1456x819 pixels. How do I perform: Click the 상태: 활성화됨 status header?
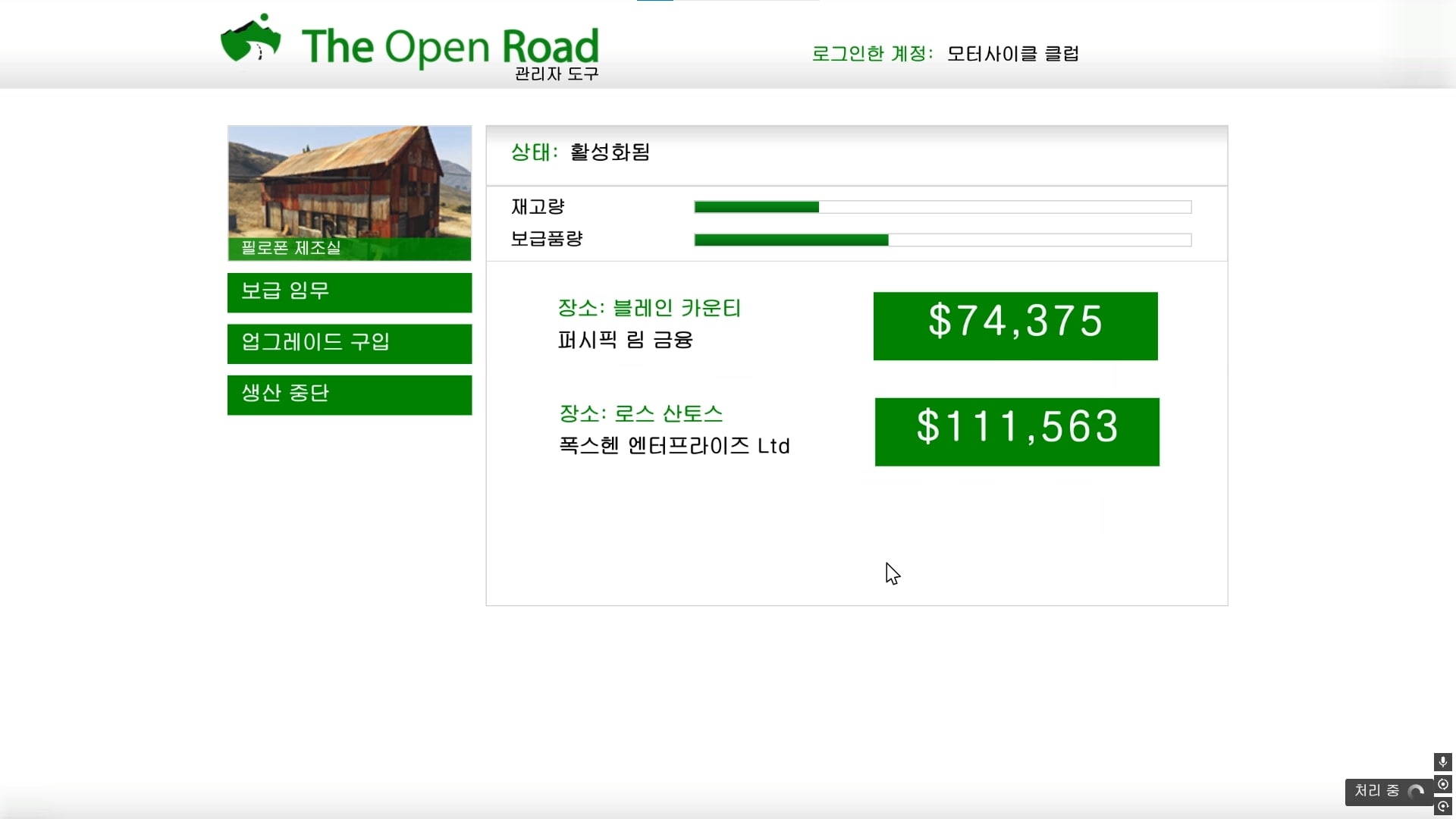[580, 152]
